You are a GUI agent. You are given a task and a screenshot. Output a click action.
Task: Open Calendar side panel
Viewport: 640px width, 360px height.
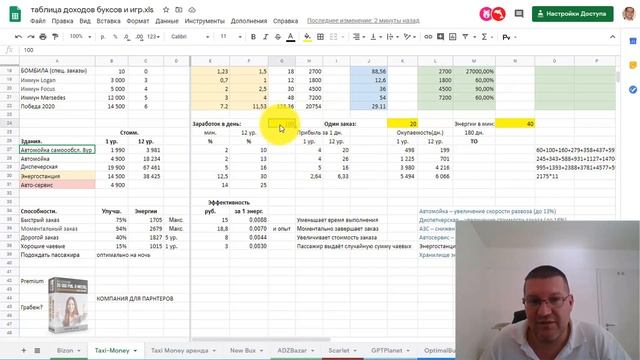coord(633,41)
